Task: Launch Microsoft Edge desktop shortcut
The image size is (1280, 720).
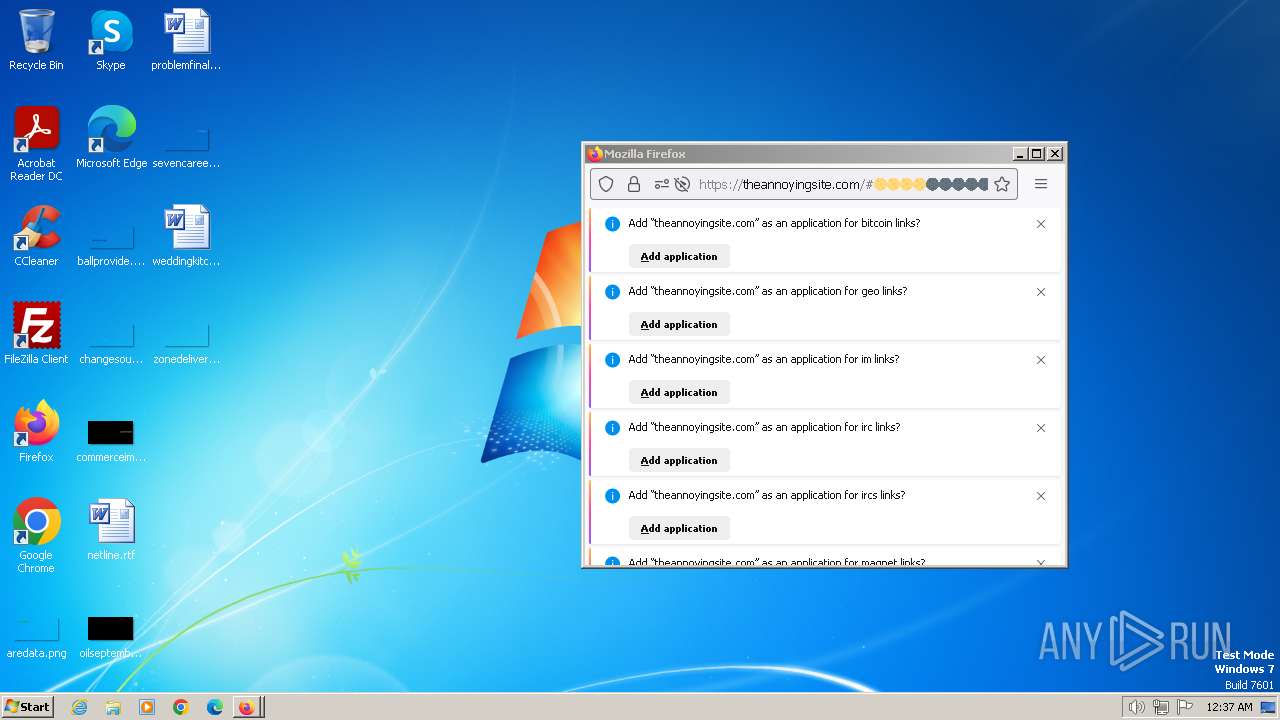Action: (111, 138)
